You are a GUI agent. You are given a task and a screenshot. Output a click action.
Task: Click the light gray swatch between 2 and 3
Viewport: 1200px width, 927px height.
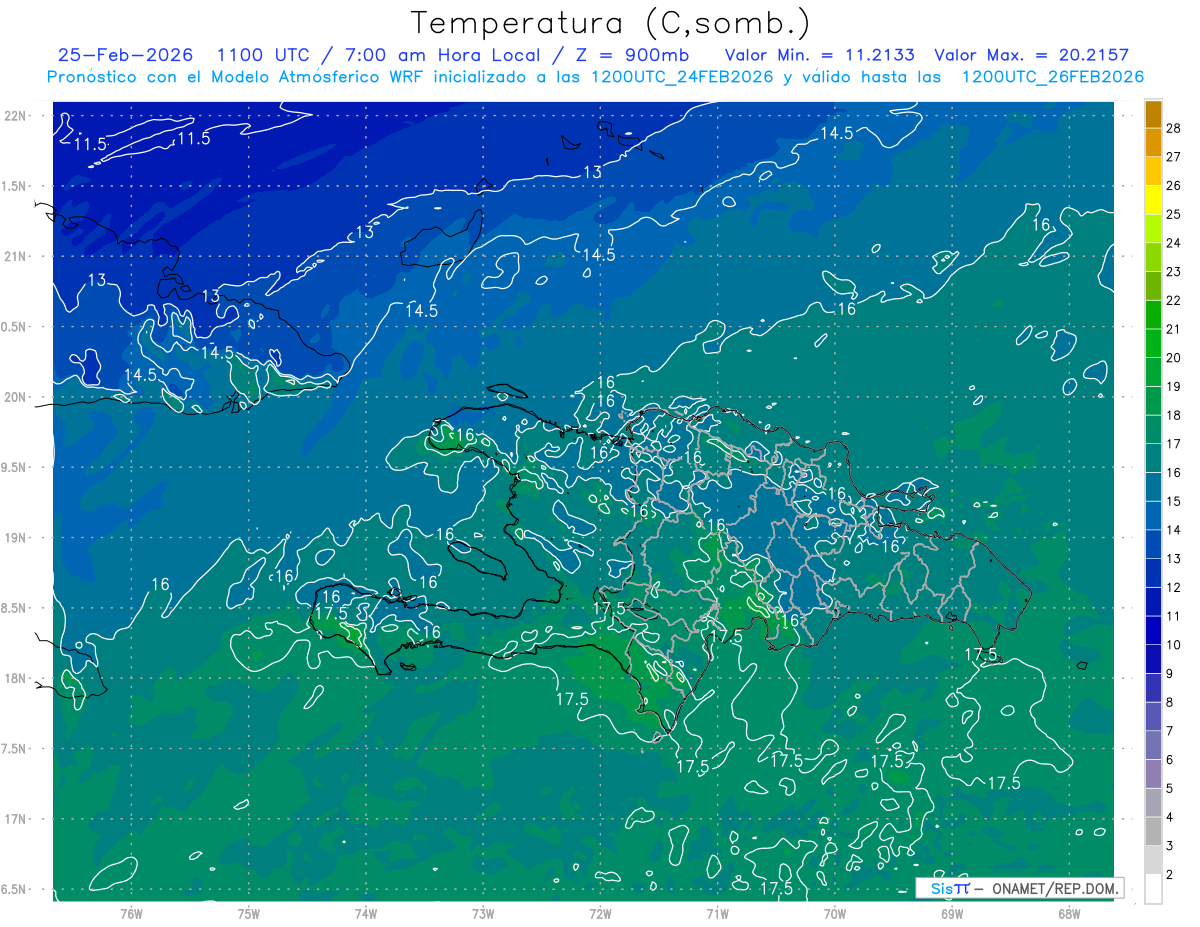pos(1153,861)
